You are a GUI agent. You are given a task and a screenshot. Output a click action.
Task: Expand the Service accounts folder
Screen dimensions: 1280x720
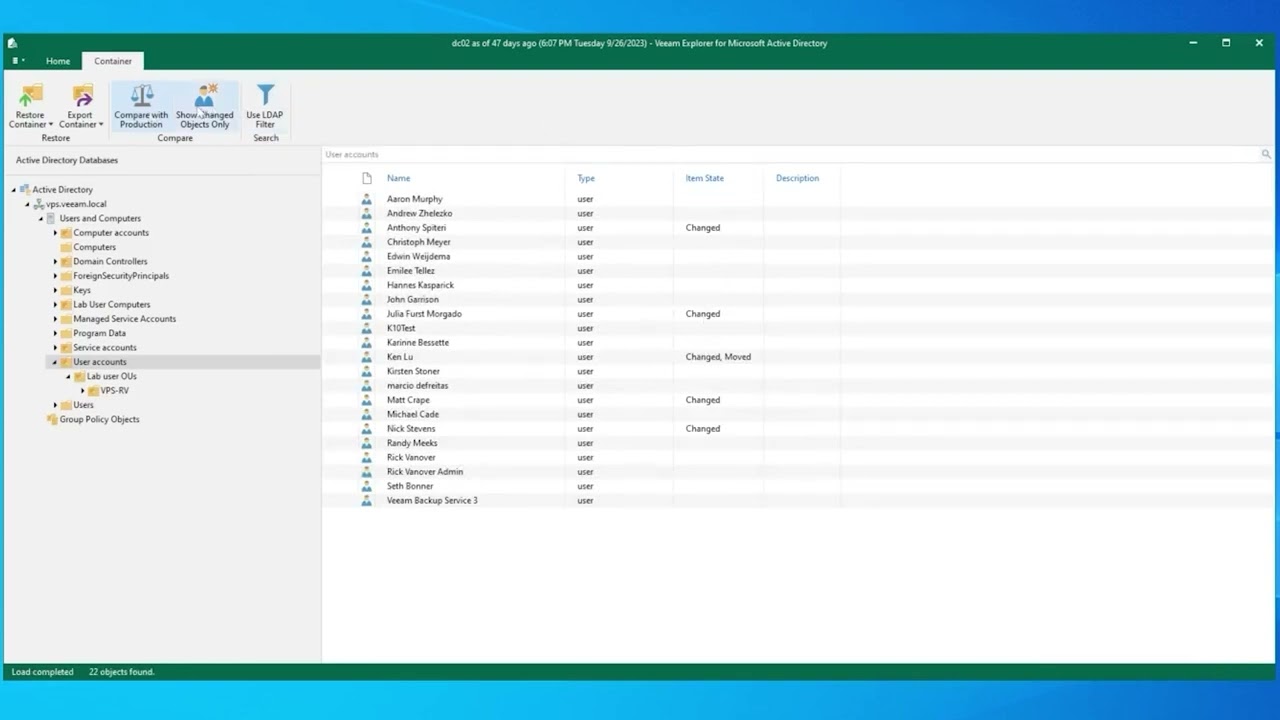point(55,347)
